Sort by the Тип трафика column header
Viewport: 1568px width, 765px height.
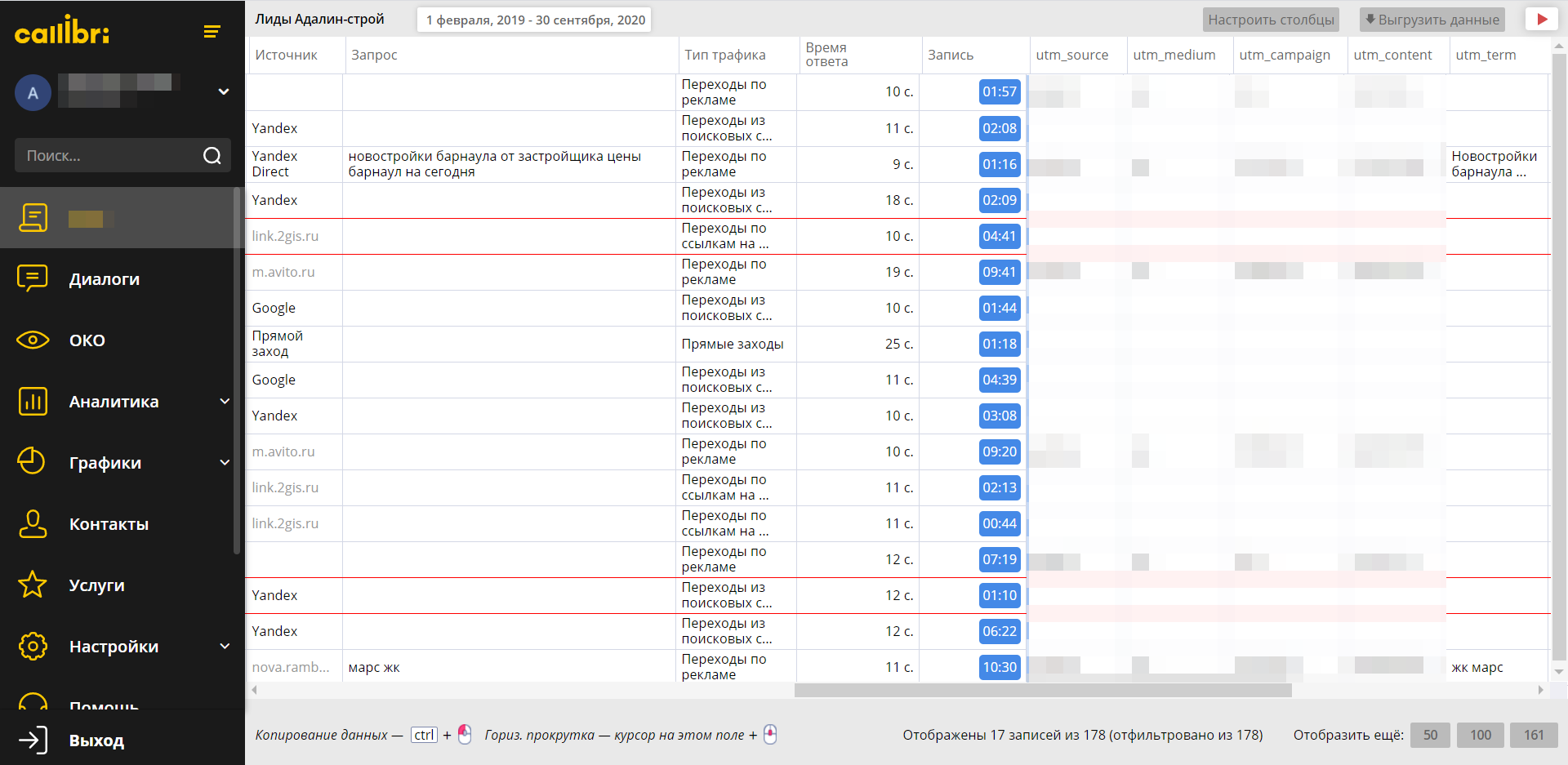(x=737, y=55)
